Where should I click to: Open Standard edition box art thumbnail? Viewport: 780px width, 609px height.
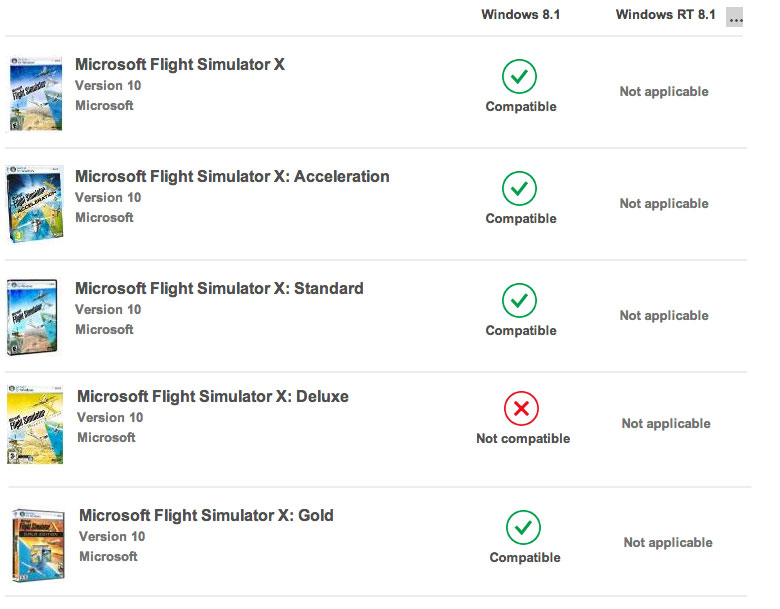click(x=32, y=317)
